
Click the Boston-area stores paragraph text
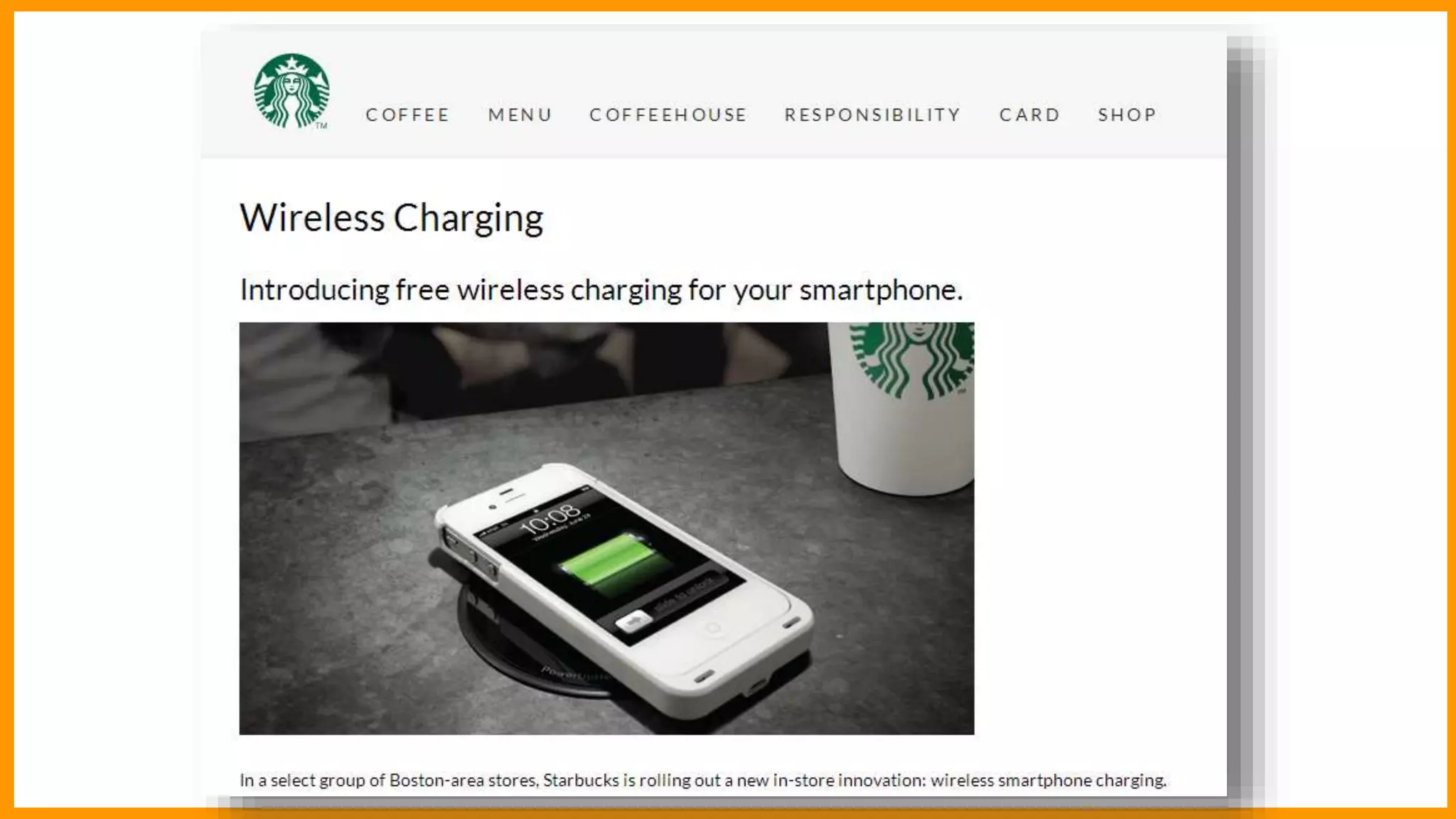(703, 780)
